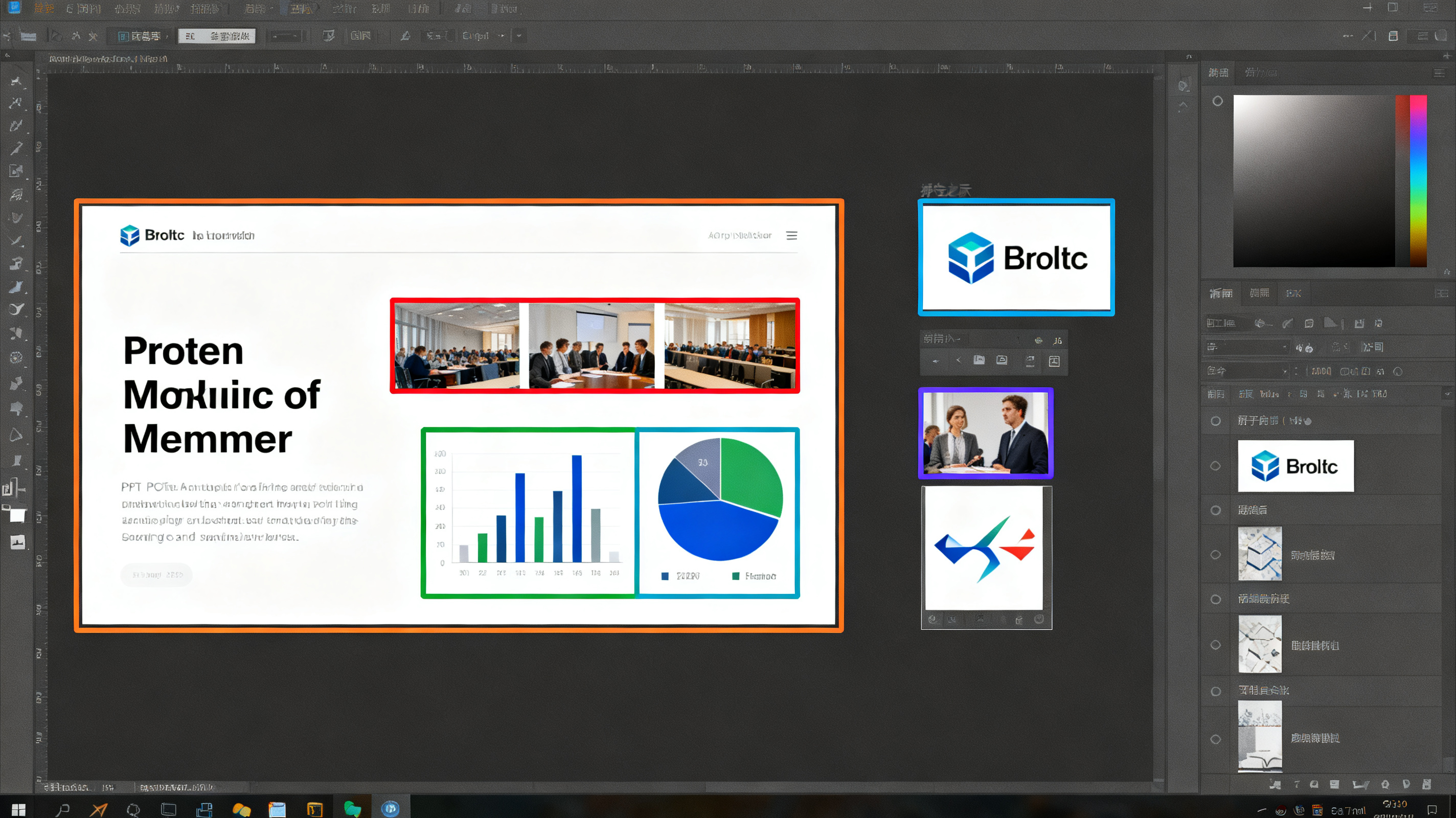Screen dimensions: 1456x818
Task: Click the red-bordered meeting photo strip
Action: pyautogui.click(x=595, y=346)
